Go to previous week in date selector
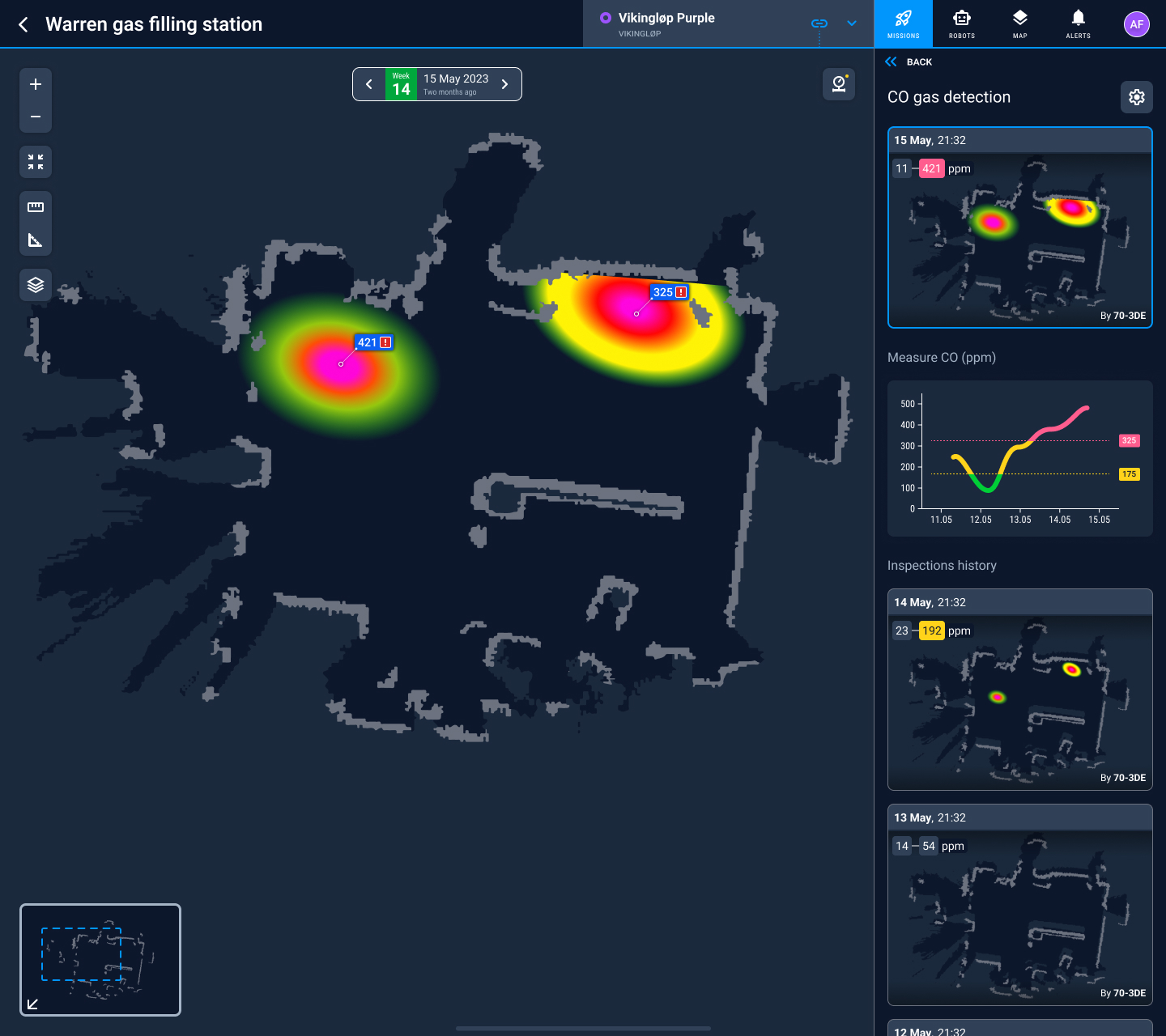The height and width of the screenshot is (1036, 1166). 369,84
